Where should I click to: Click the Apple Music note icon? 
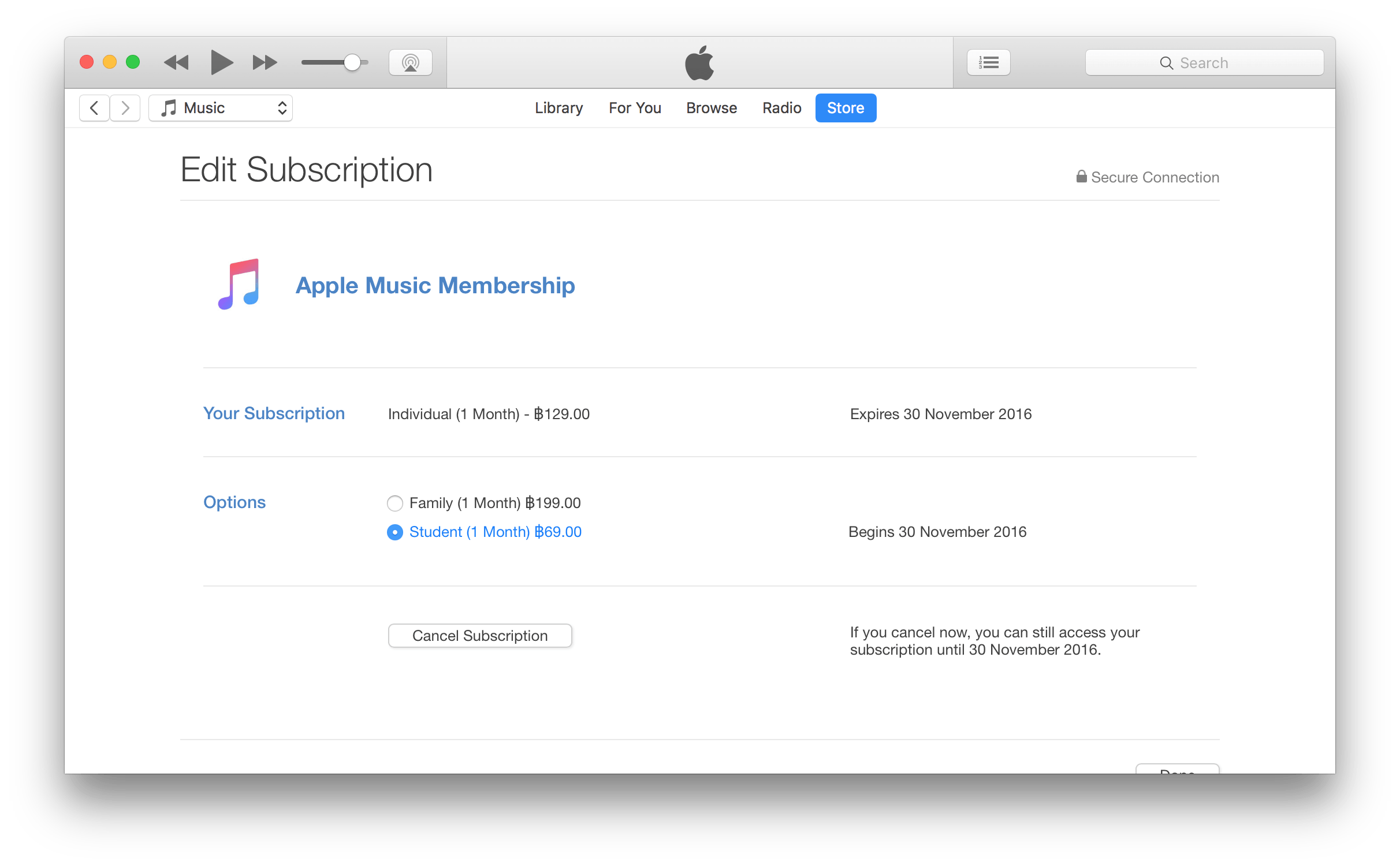tap(240, 284)
